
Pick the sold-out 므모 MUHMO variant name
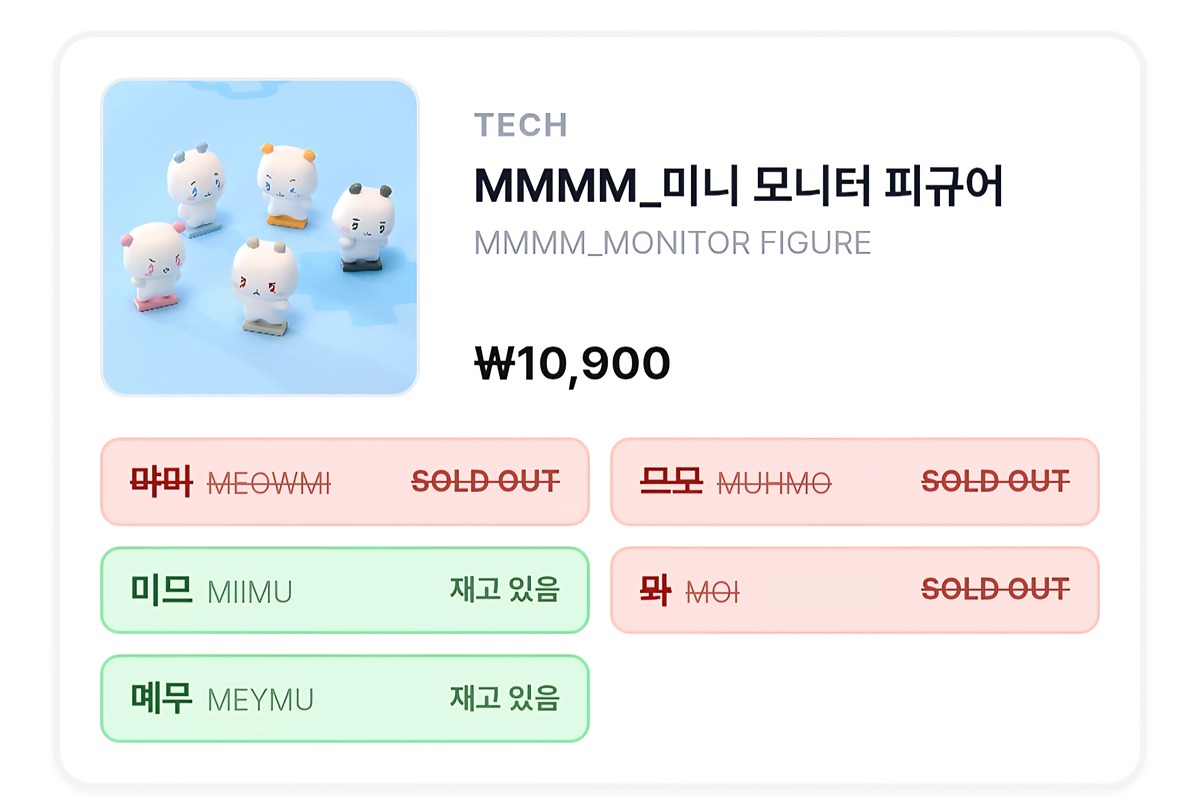[735, 482]
